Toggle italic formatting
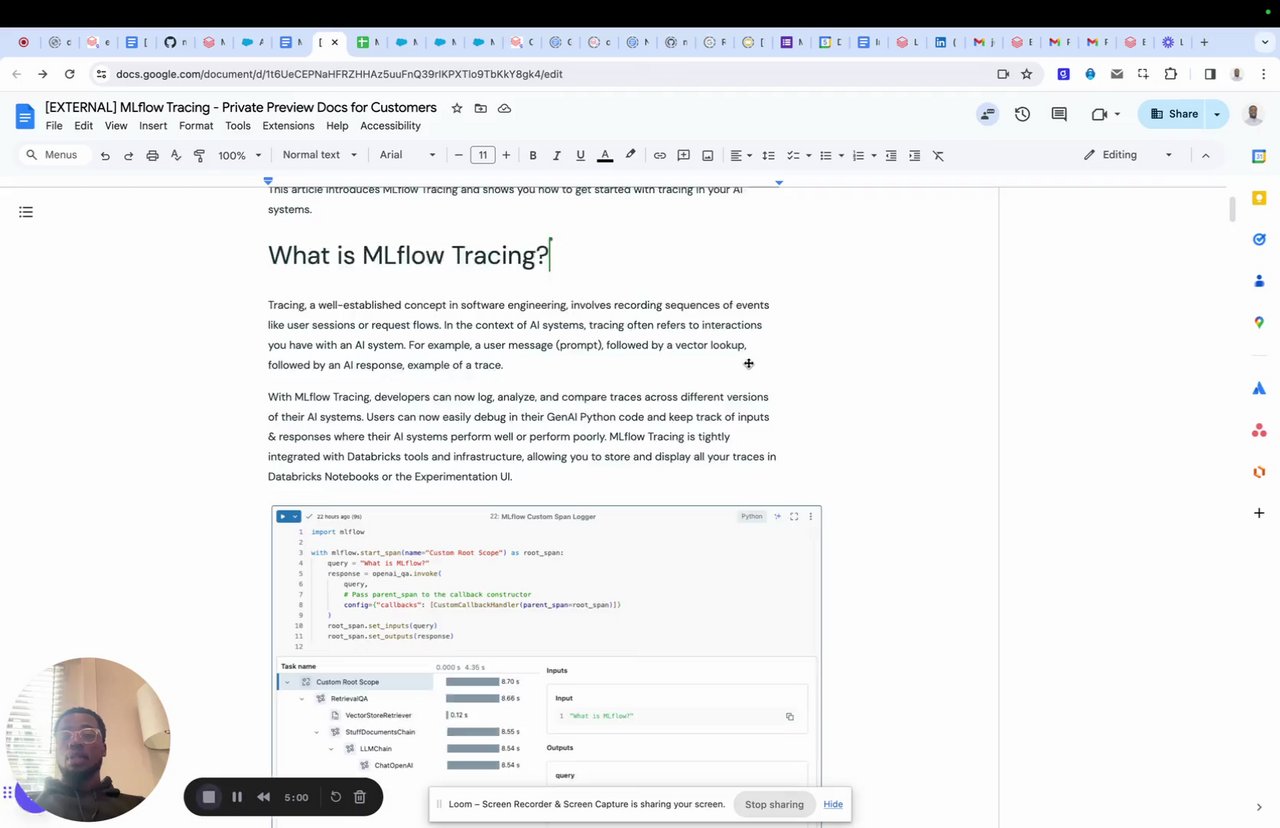The width and height of the screenshot is (1280, 828). coord(557,155)
